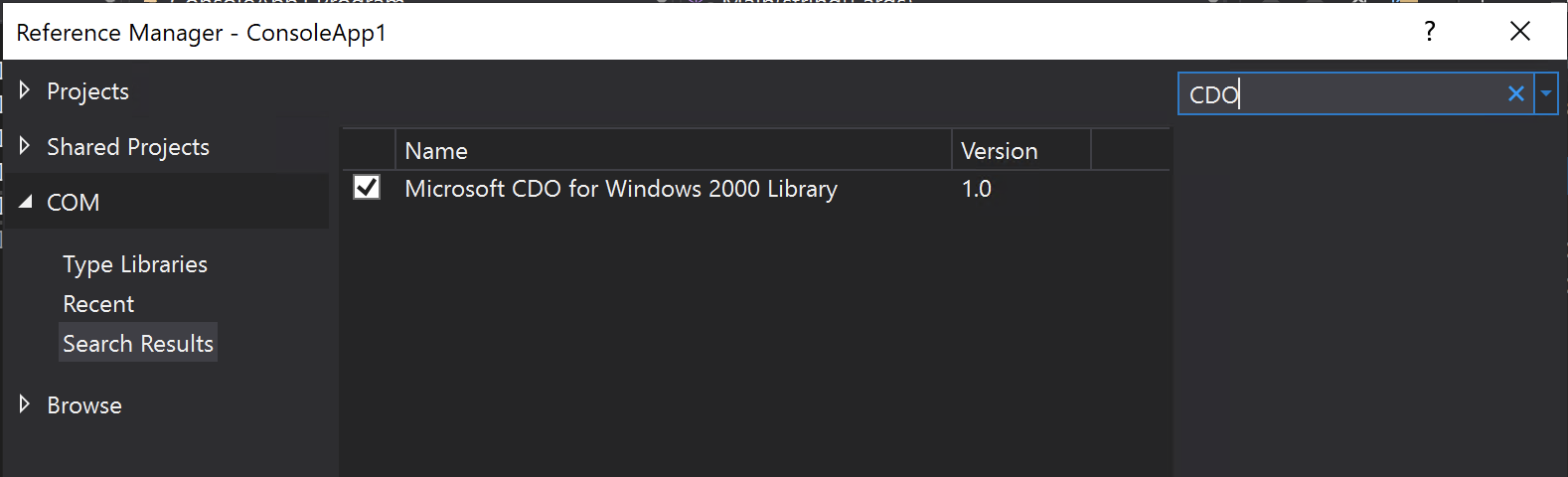Select Search Results in the sidebar

[138, 343]
